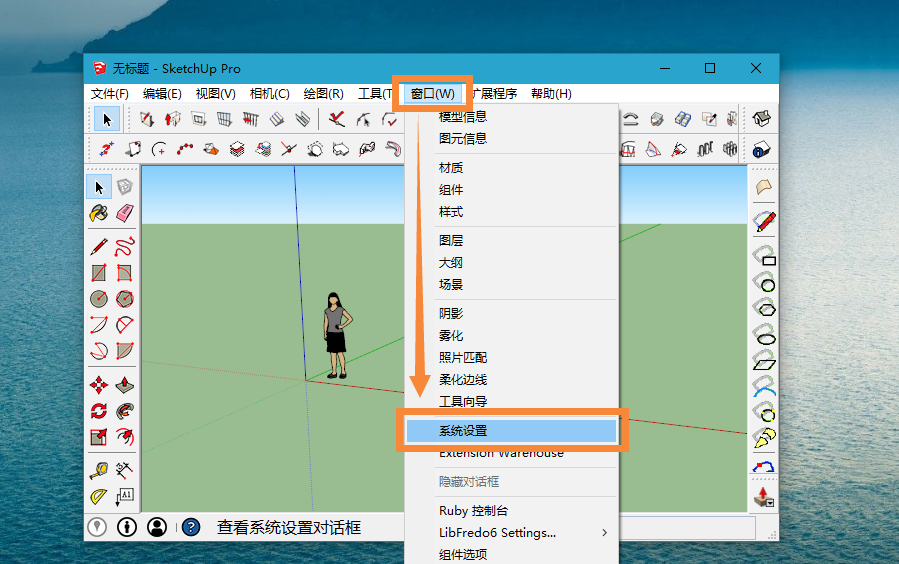Open the model credits info icon
The width and height of the screenshot is (899, 564).
click(127, 527)
